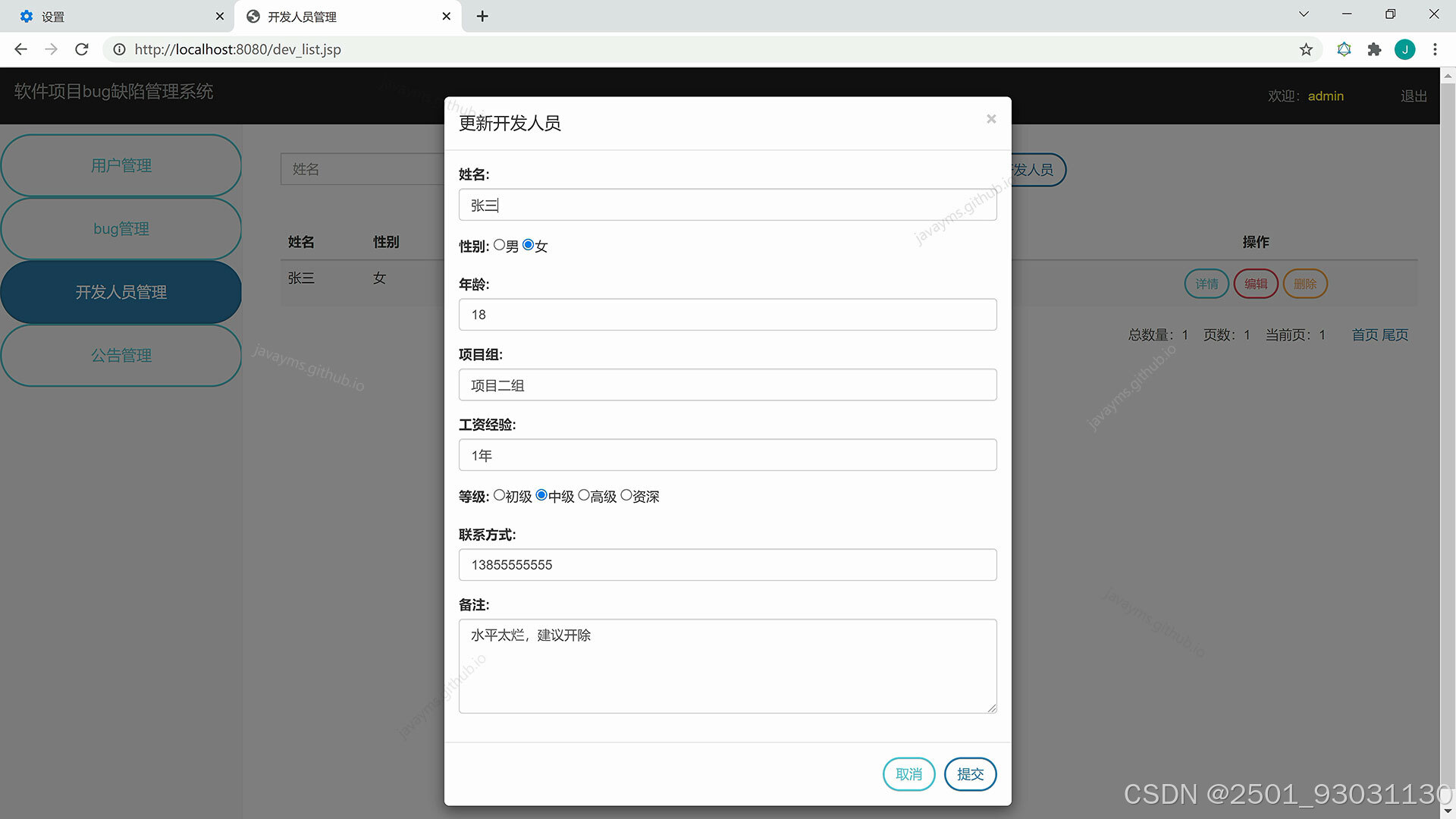Click the 软件项目bug缺陷管理系统 title
Image resolution: width=1456 pixels, height=819 pixels.
point(114,92)
